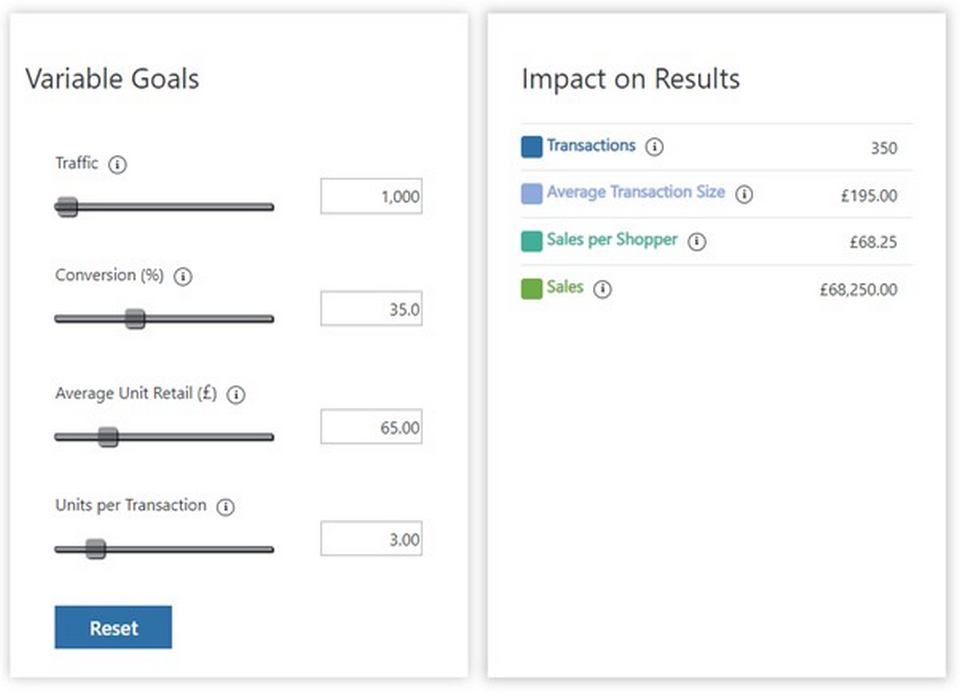This screenshot has width=960, height=695.
Task: Click the Conversion input showing 35.0
Action: coord(371,309)
